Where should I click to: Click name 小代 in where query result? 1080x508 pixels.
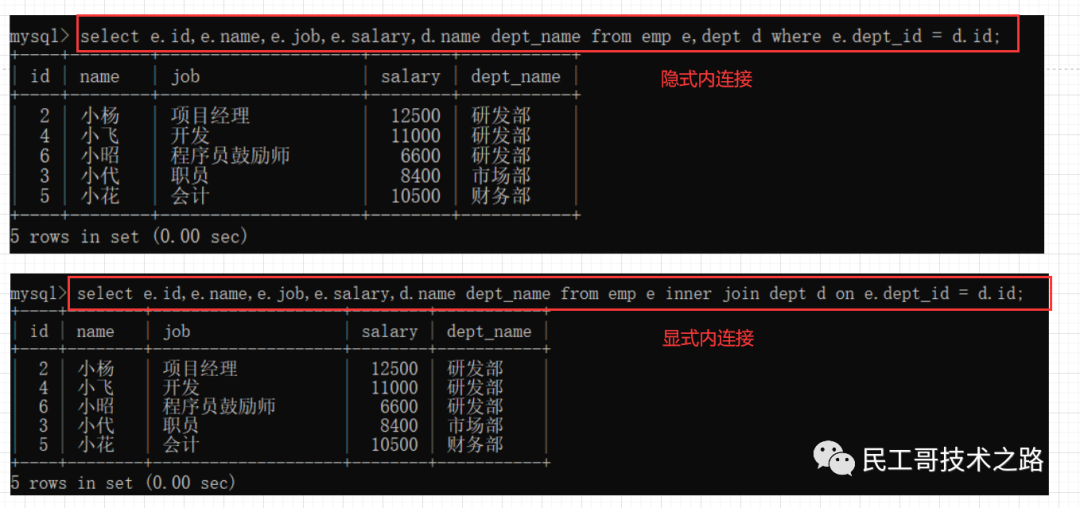pyautogui.click(x=100, y=176)
